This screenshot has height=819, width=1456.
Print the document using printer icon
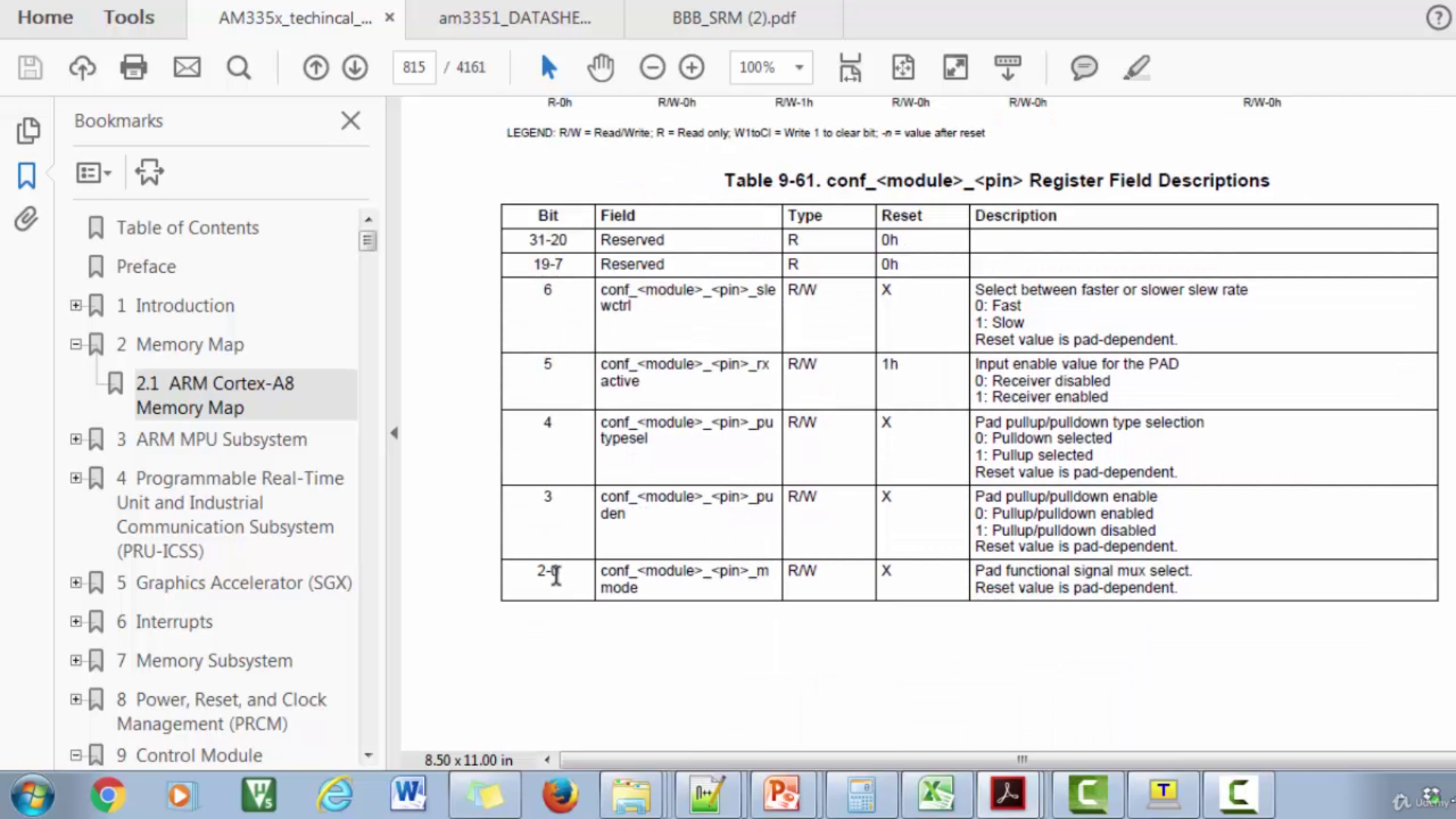[133, 67]
